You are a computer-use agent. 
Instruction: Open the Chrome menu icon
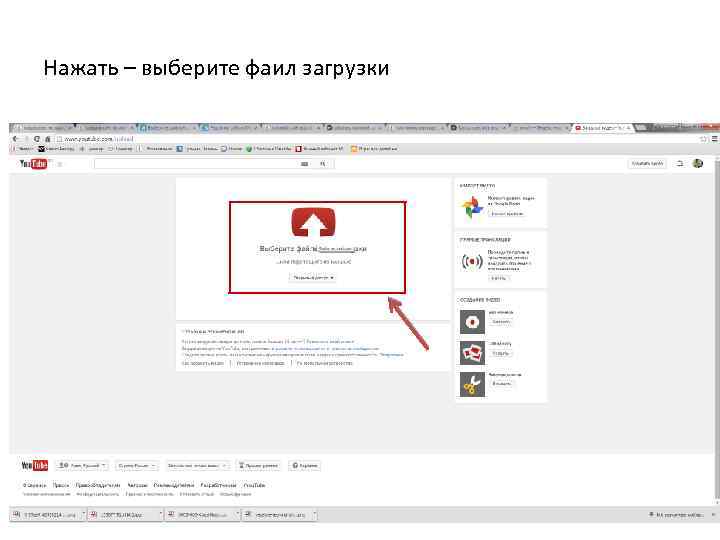pyautogui.click(x=714, y=139)
